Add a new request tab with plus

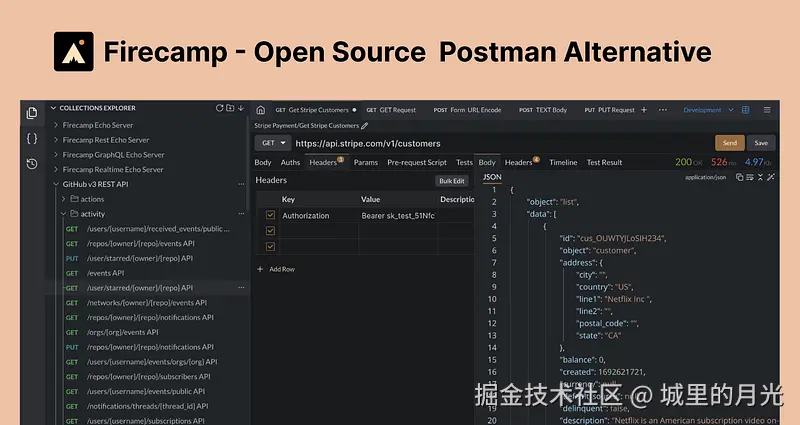pos(644,110)
